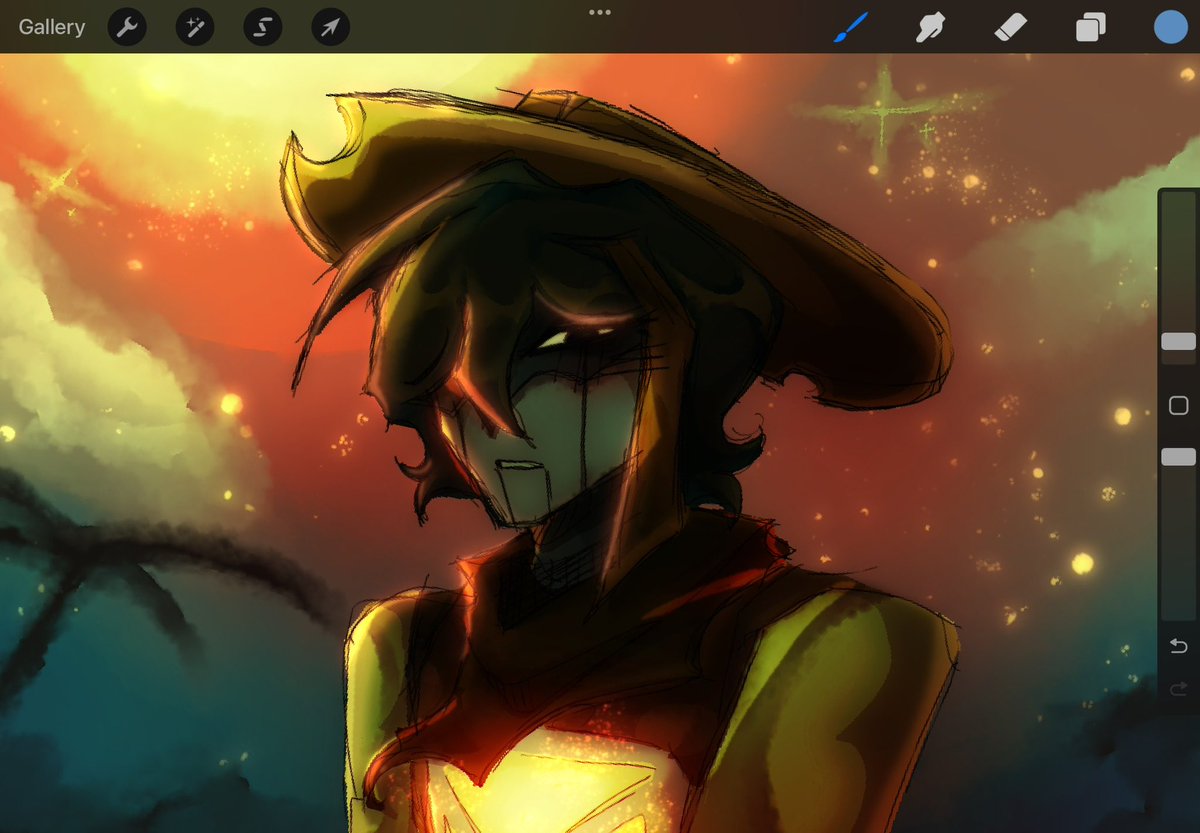Viewport: 1200px width, 833px height.
Task: Open the Layers panel
Action: [x=1090, y=27]
